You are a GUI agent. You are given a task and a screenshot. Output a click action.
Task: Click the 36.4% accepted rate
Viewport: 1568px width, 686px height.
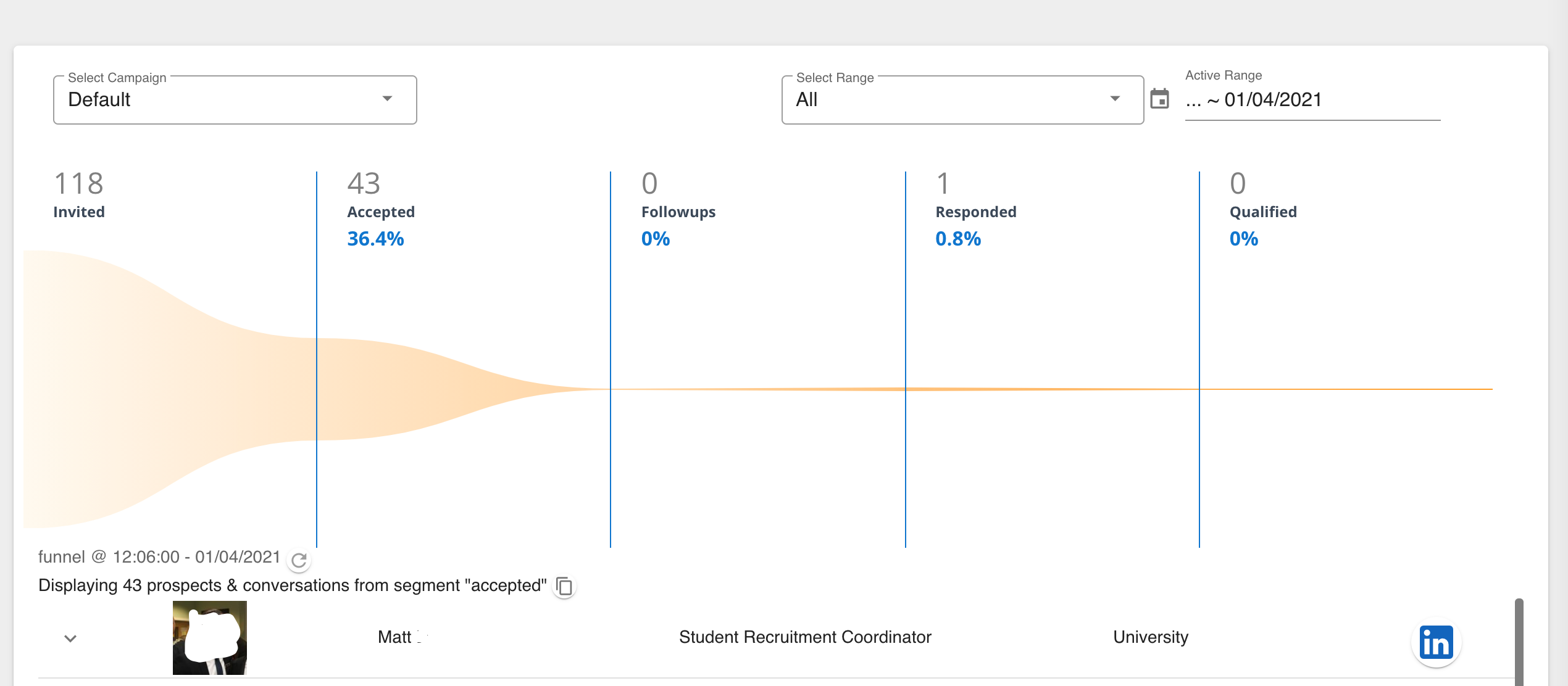point(375,238)
